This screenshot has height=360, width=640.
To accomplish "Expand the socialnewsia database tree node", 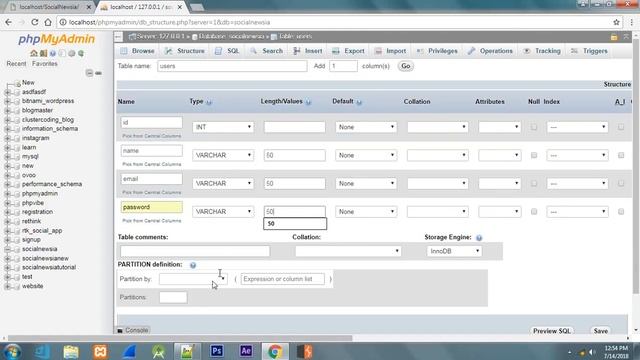I will (x=7, y=249).
